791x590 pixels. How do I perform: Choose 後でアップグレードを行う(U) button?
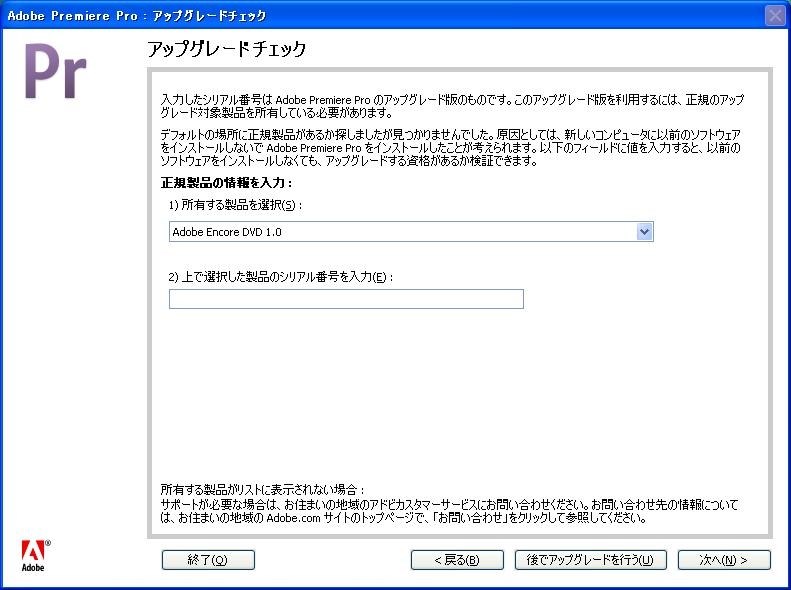point(590,560)
